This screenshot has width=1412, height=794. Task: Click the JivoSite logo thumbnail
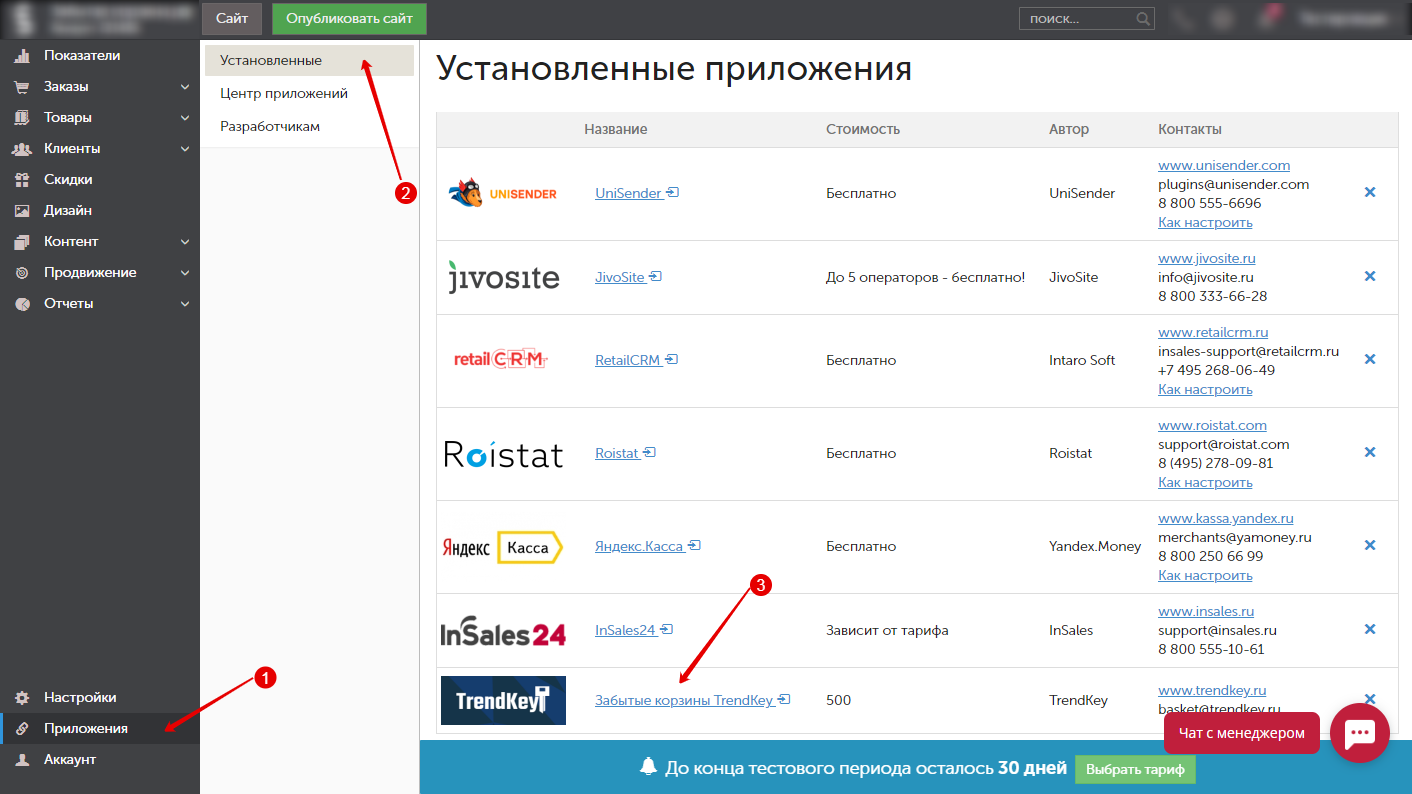[x=503, y=277]
